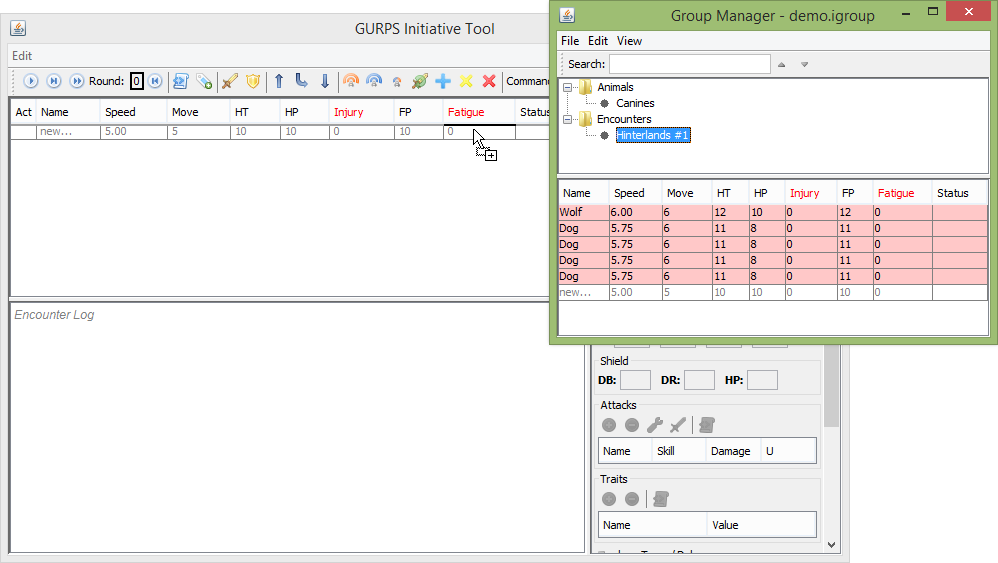Click the Attacks wrench icon

point(655,425)
